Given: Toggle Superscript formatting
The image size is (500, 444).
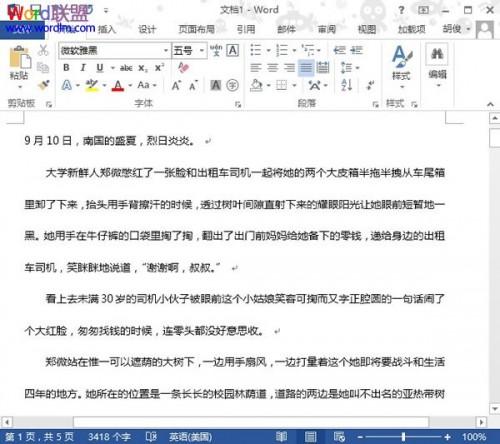Looking at the screenshot, I should click(159, 68).
